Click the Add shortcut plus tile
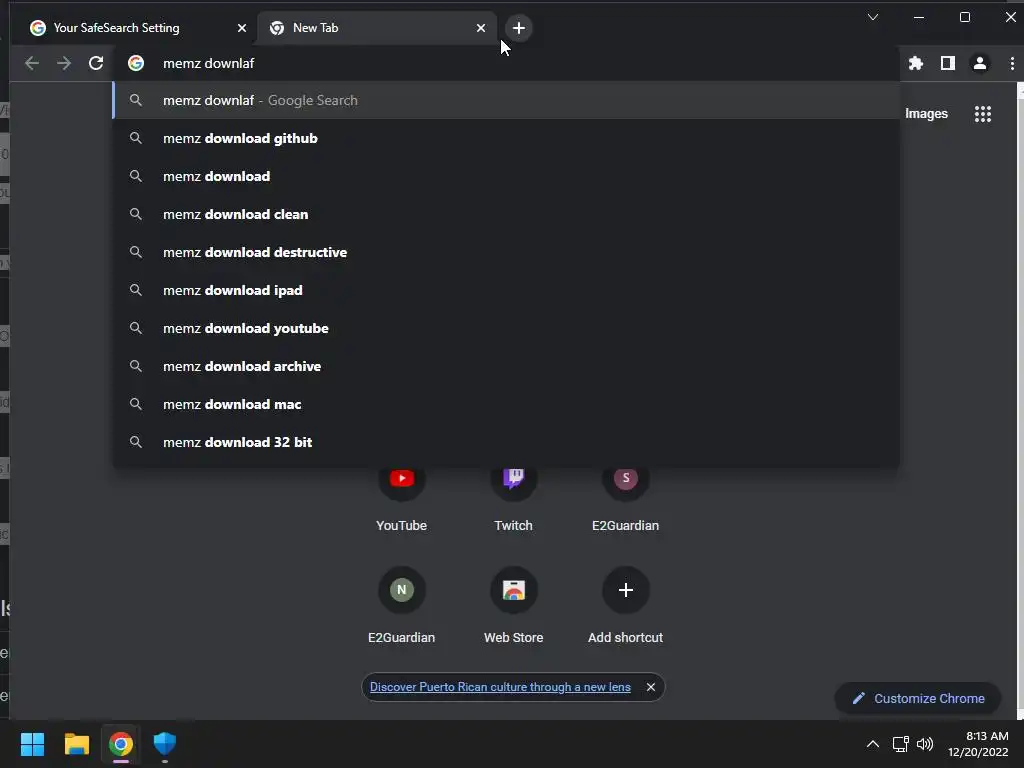The width and height of the screenshot is (1024, 768). 625,604
